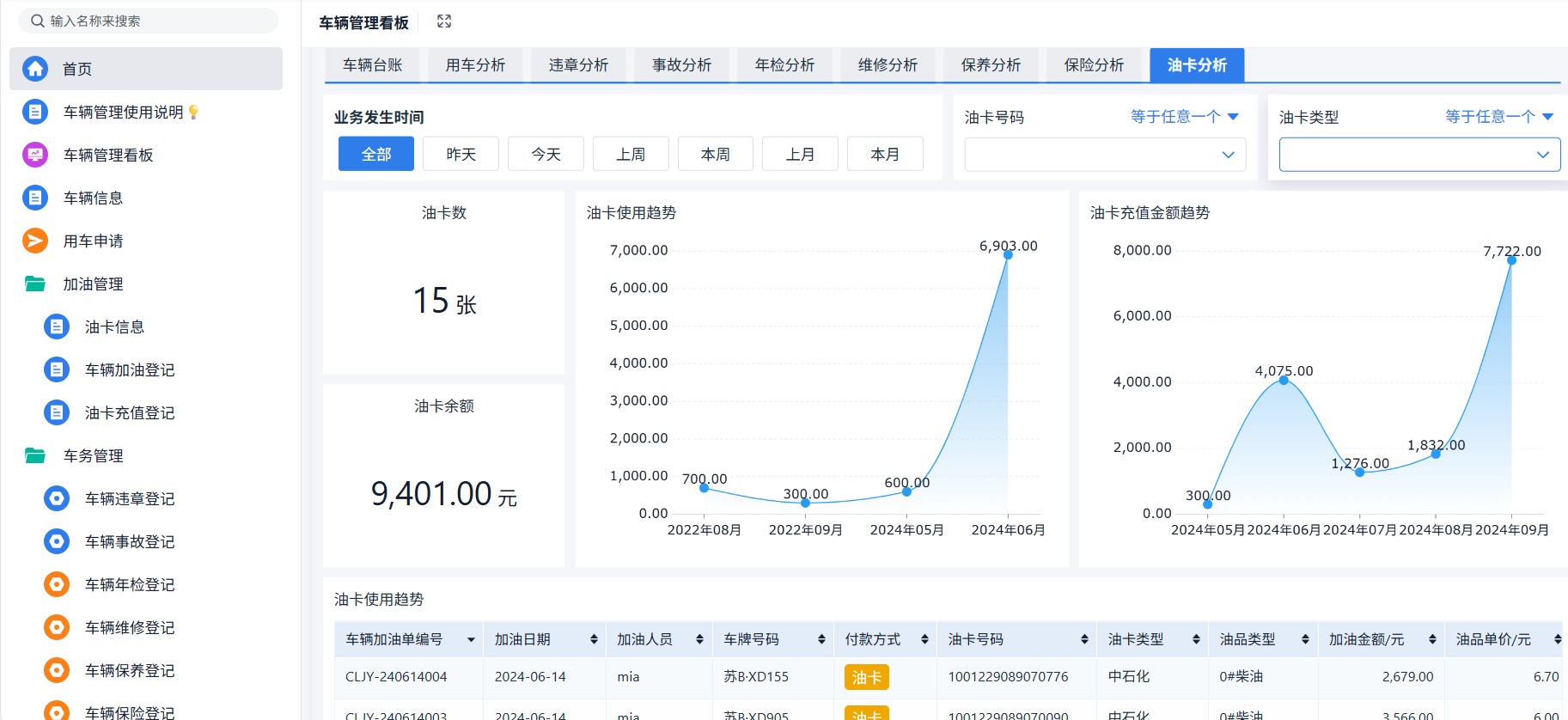Sort the 加油金额/元 column
This screenshot has width=1568, height=720.
[1432, 639]
